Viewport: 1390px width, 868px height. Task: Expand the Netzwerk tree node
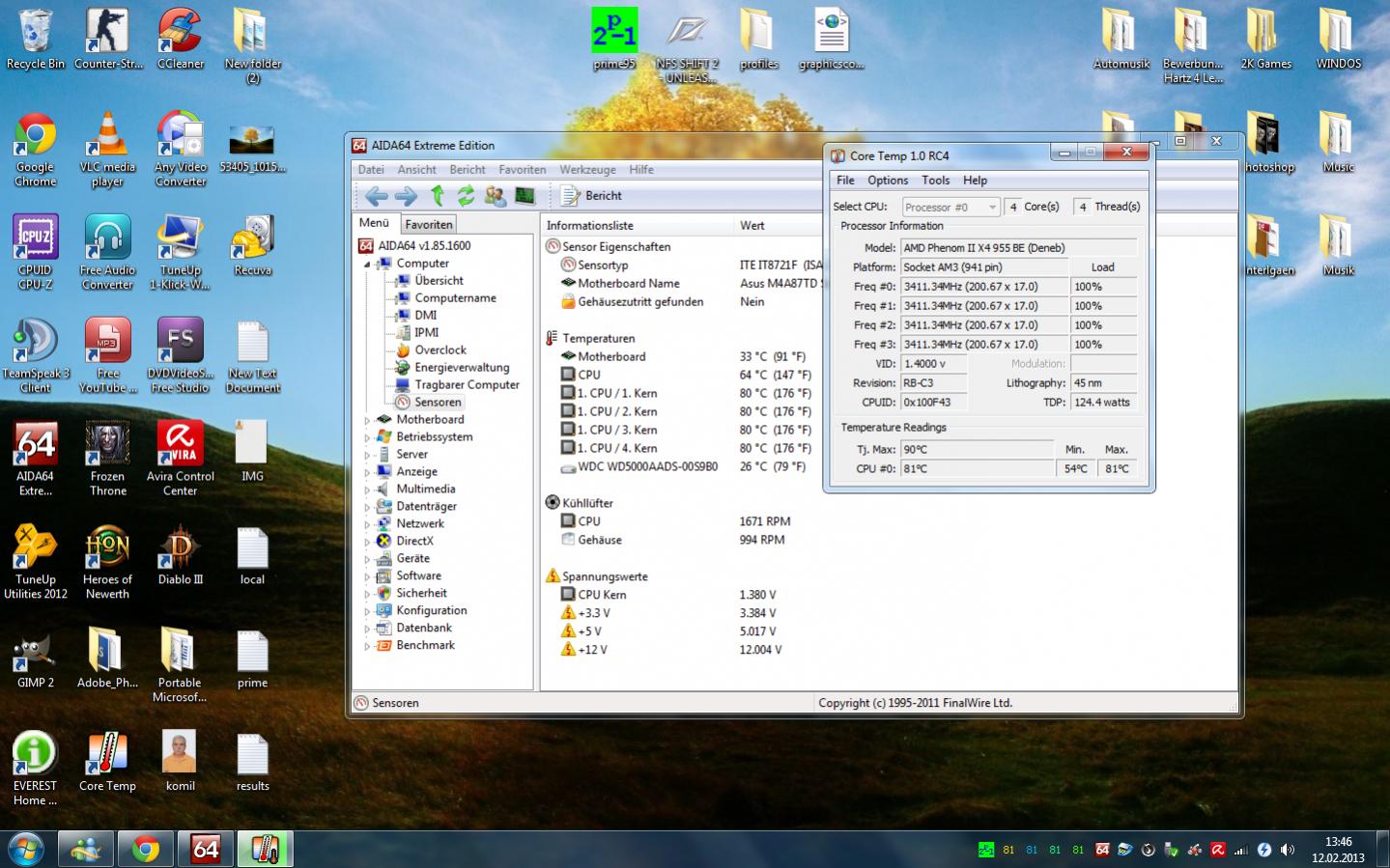click(367, 524)
